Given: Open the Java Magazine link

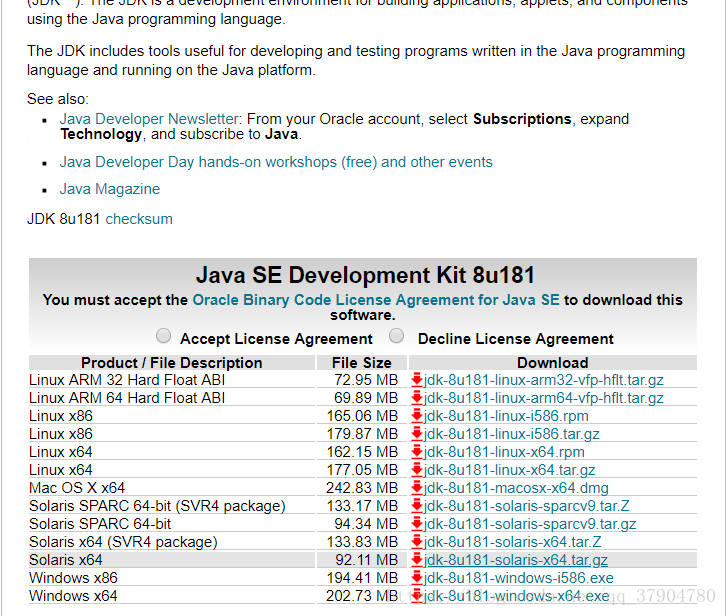Looking at the screenshot, I should 109,189.
